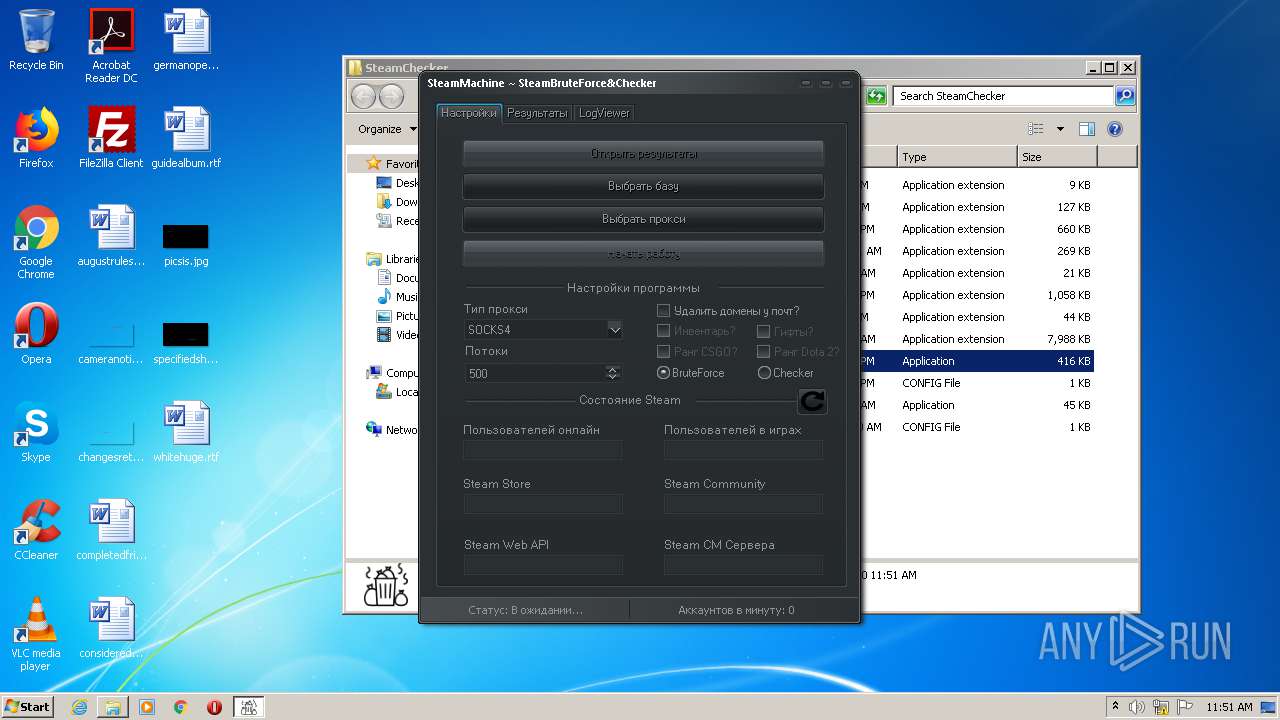The height and width of the screenshot is (720, 1280).
Task: Tick the 'Инвентарь?' checkbox
Action: pyautogui.click(x=663, y=331)
